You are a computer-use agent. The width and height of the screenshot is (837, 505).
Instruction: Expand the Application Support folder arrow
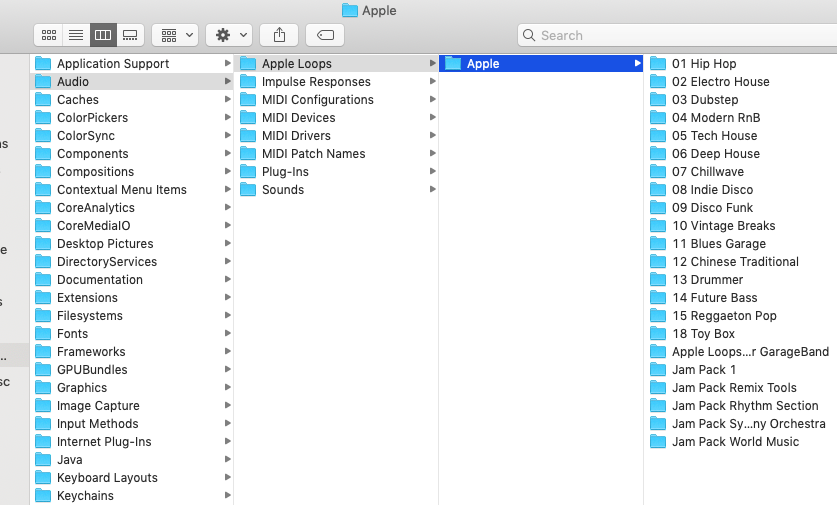pyautogui.click(x=228, y=63)
